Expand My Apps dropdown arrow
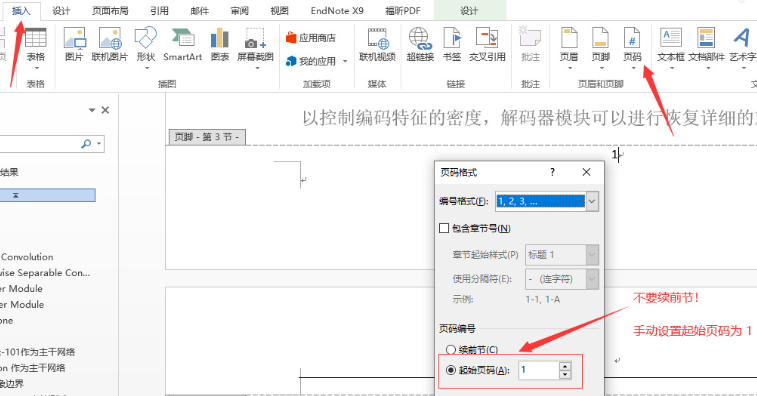 tap(345, 61)
